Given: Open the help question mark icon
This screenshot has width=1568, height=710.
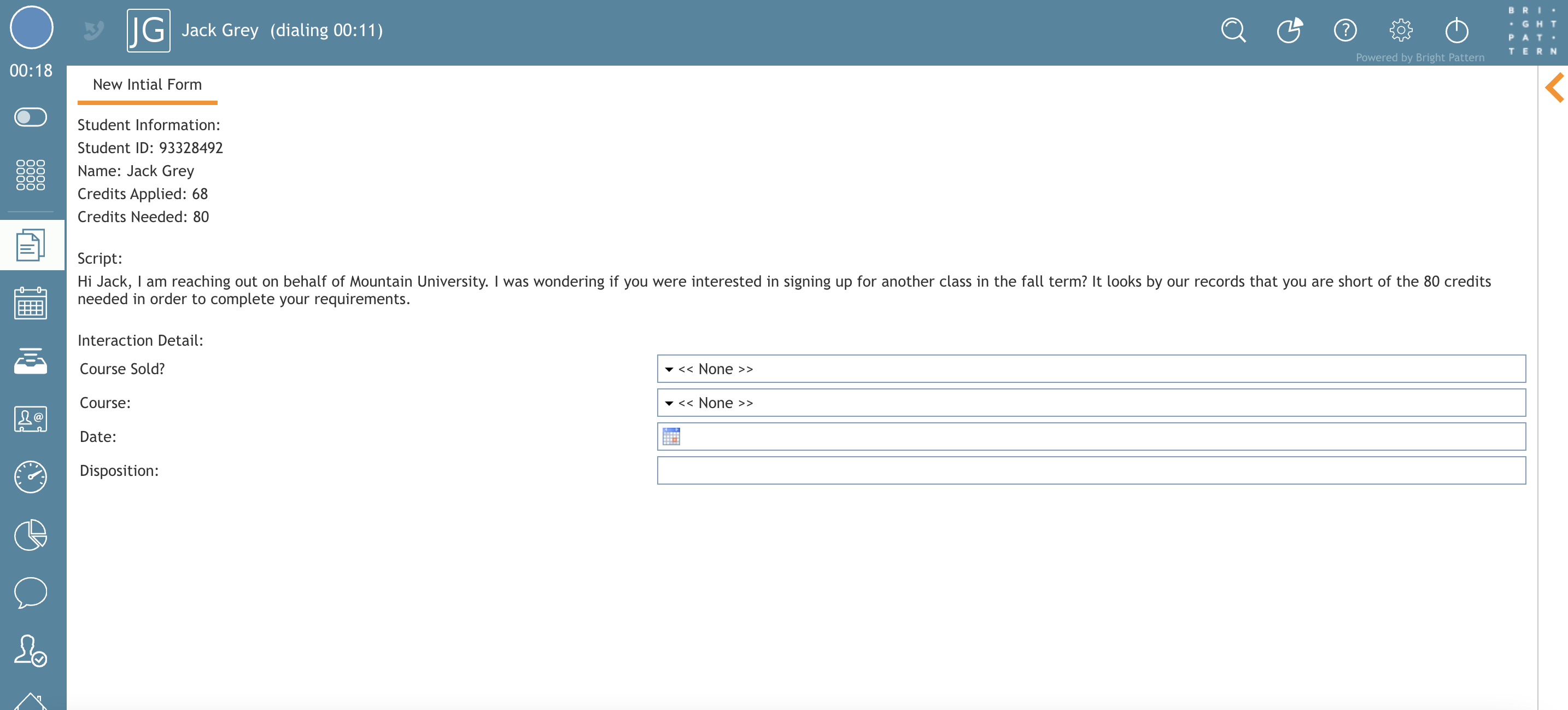Looking at the screenshot, I should point(1345,30).
